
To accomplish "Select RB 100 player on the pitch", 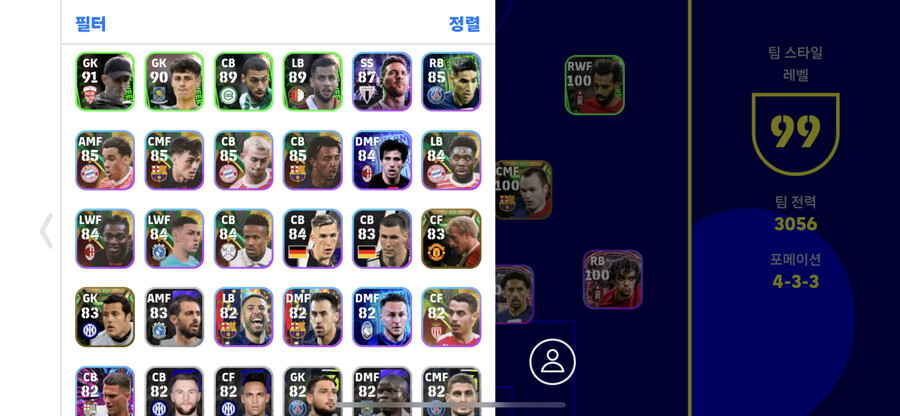I will pos(613,279).
